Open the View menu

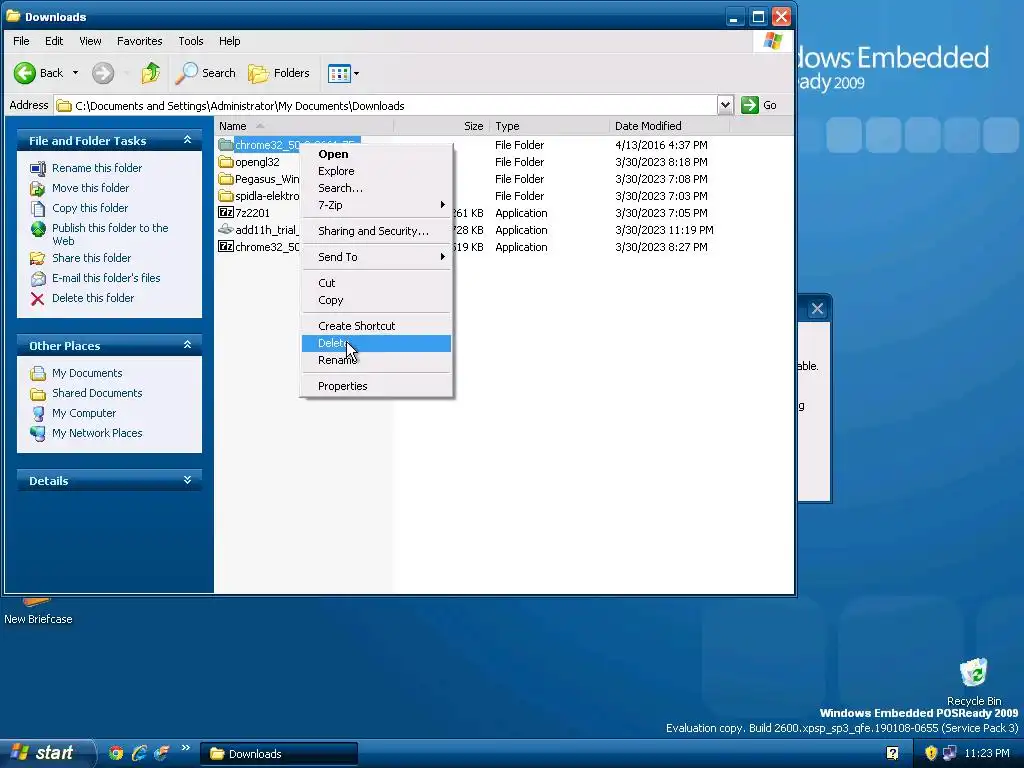point(90,41)
